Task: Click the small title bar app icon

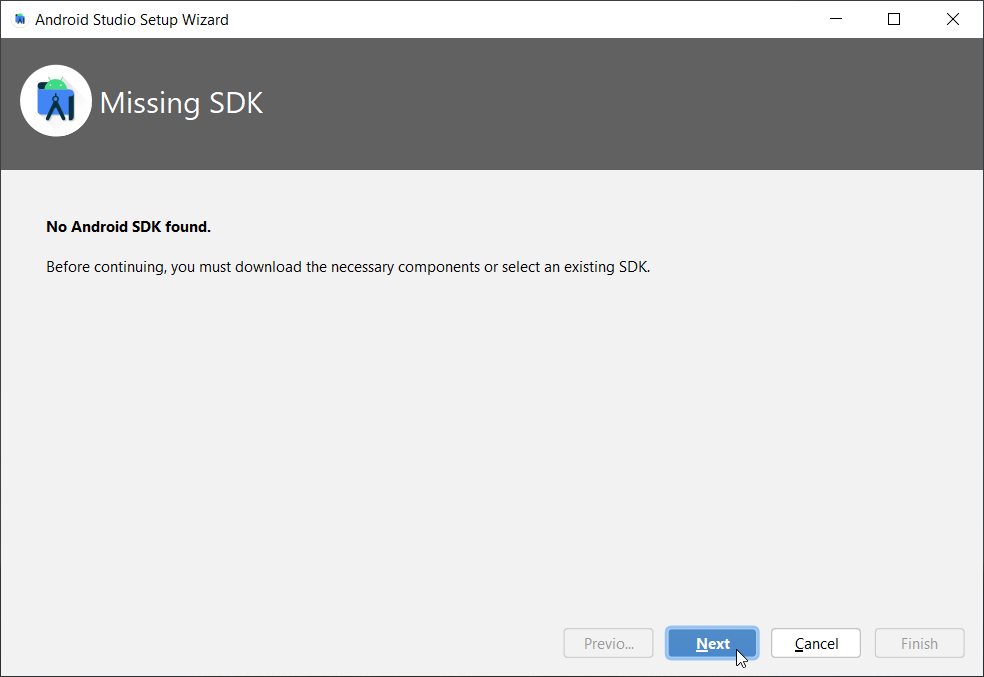Action: (20, 19)
